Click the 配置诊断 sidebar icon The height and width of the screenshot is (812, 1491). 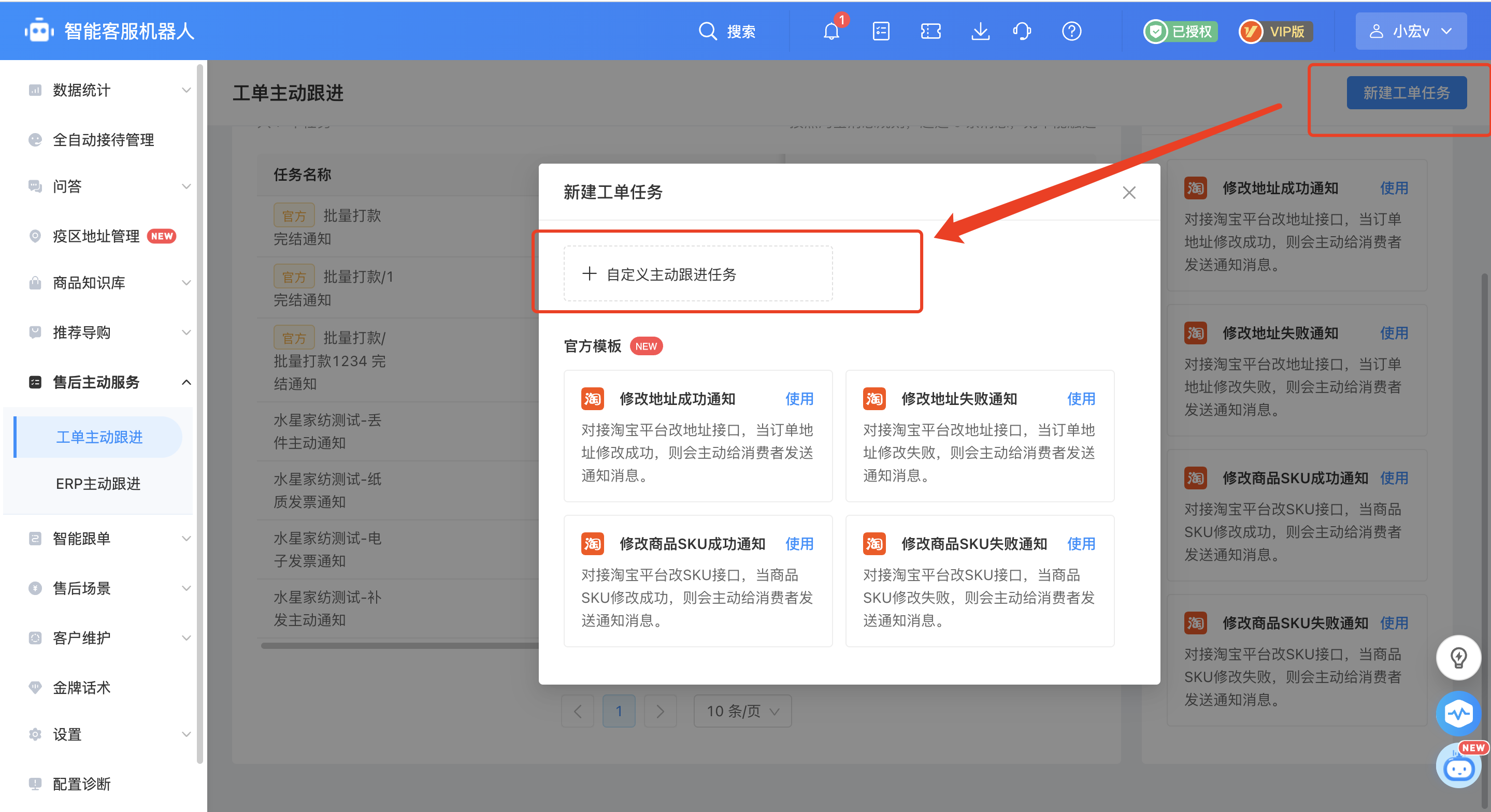point(35,784)
